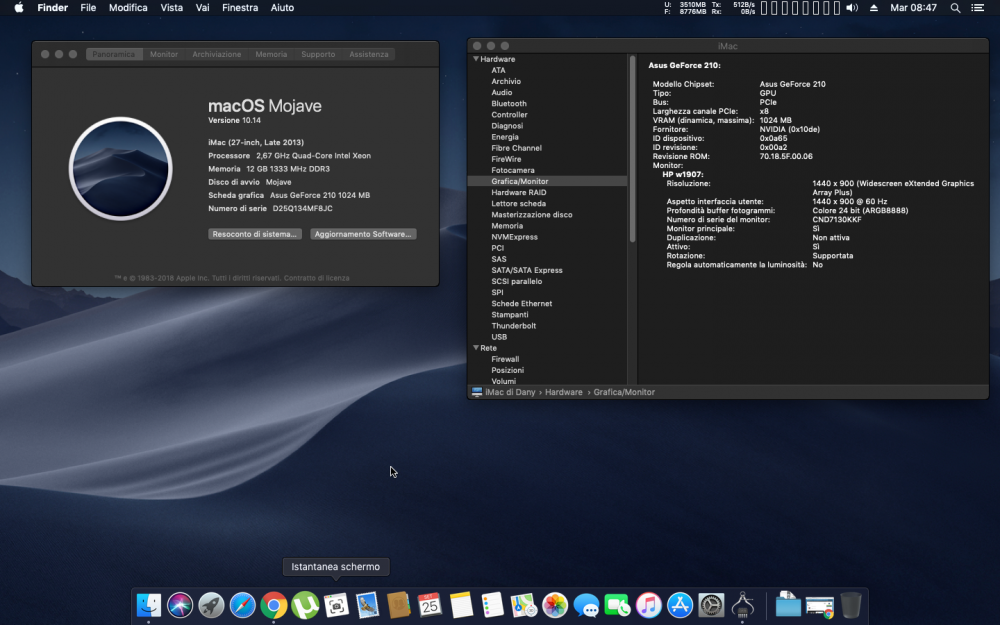Screen dimensions: 1000x625
Task: Click the System Information sidebar scrollbar
Action: (x=633, y=149)
